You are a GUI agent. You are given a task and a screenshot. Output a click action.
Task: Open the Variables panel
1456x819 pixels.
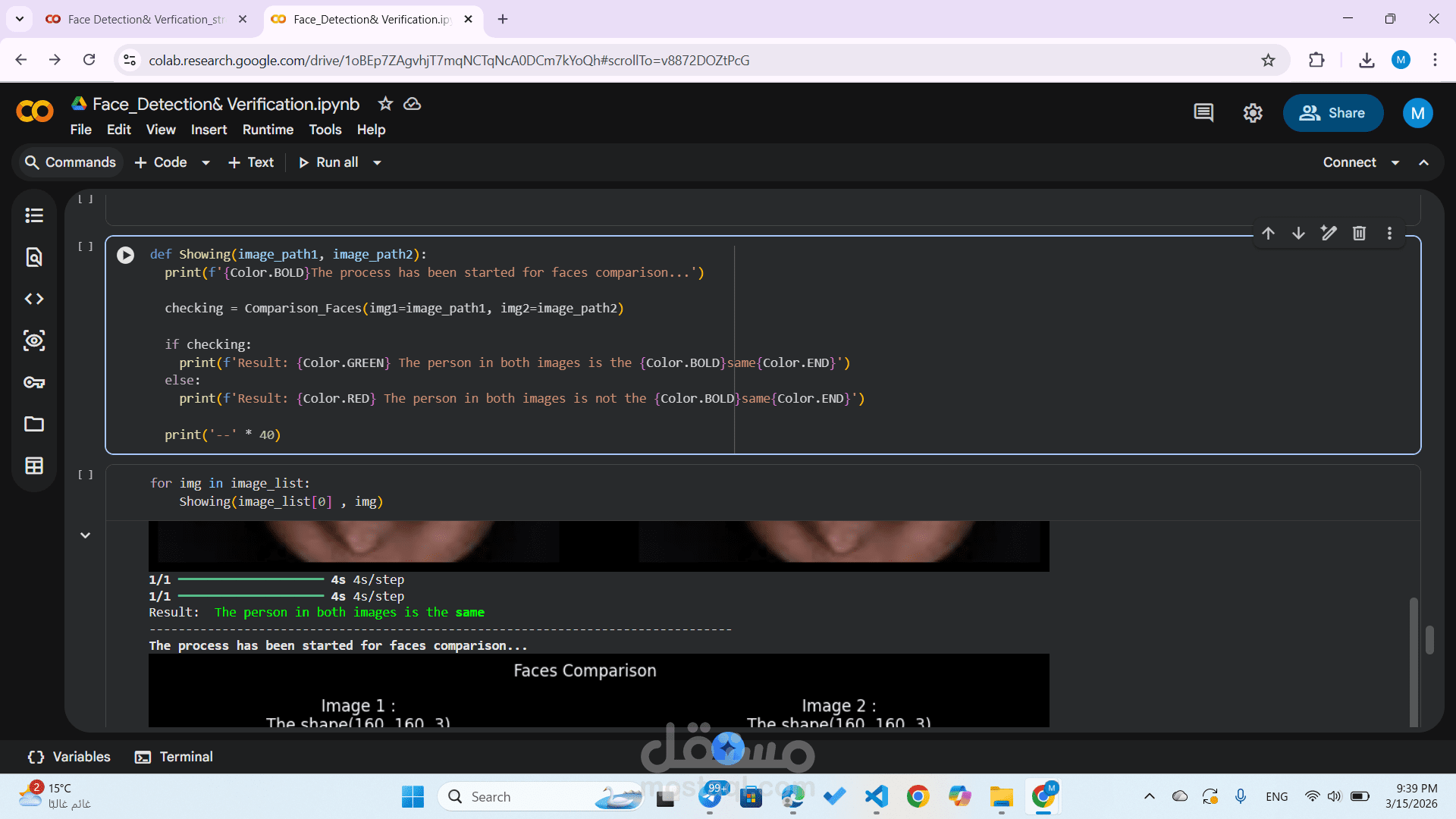pos(69,757)
